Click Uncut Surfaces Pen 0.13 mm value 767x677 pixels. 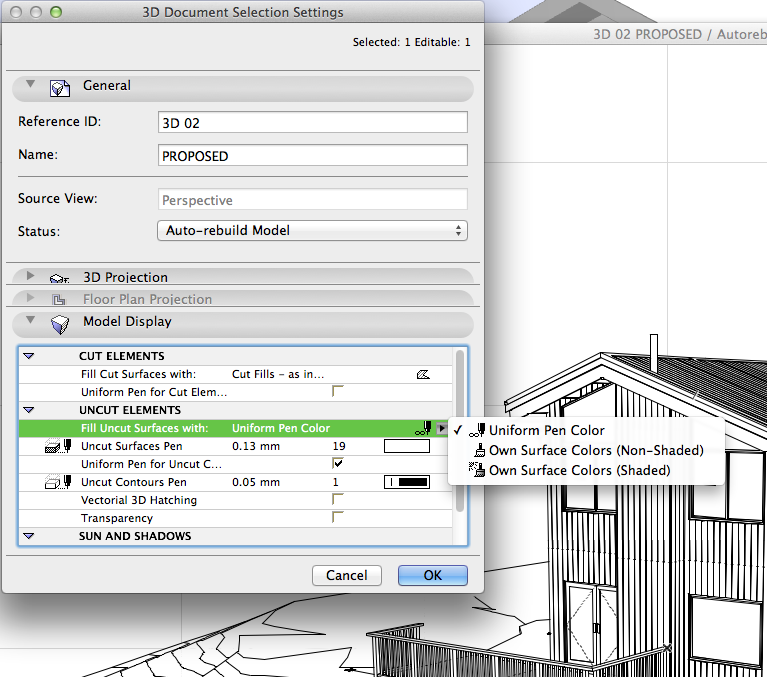[256, 446]
